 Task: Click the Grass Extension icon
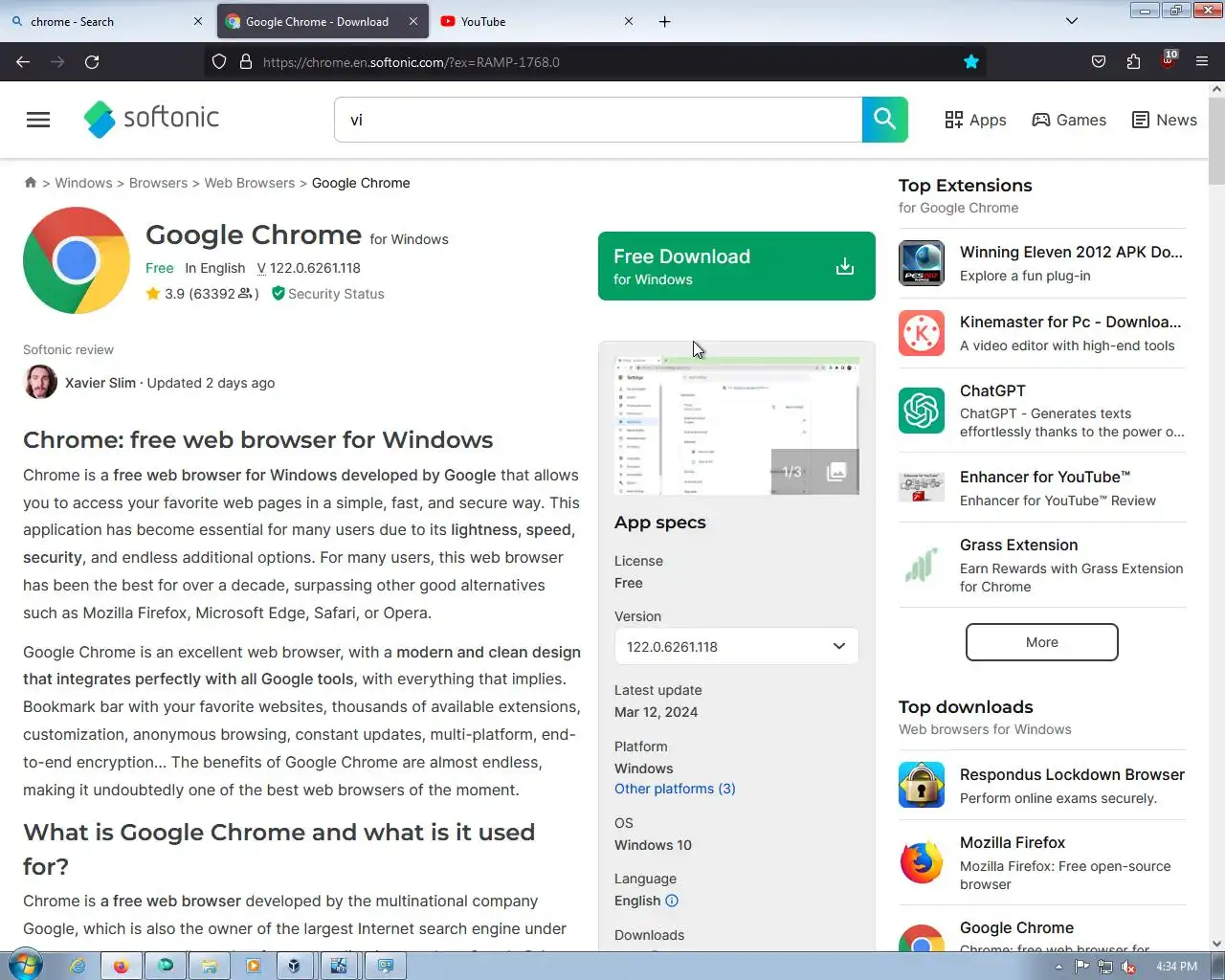tap(922, 565)
